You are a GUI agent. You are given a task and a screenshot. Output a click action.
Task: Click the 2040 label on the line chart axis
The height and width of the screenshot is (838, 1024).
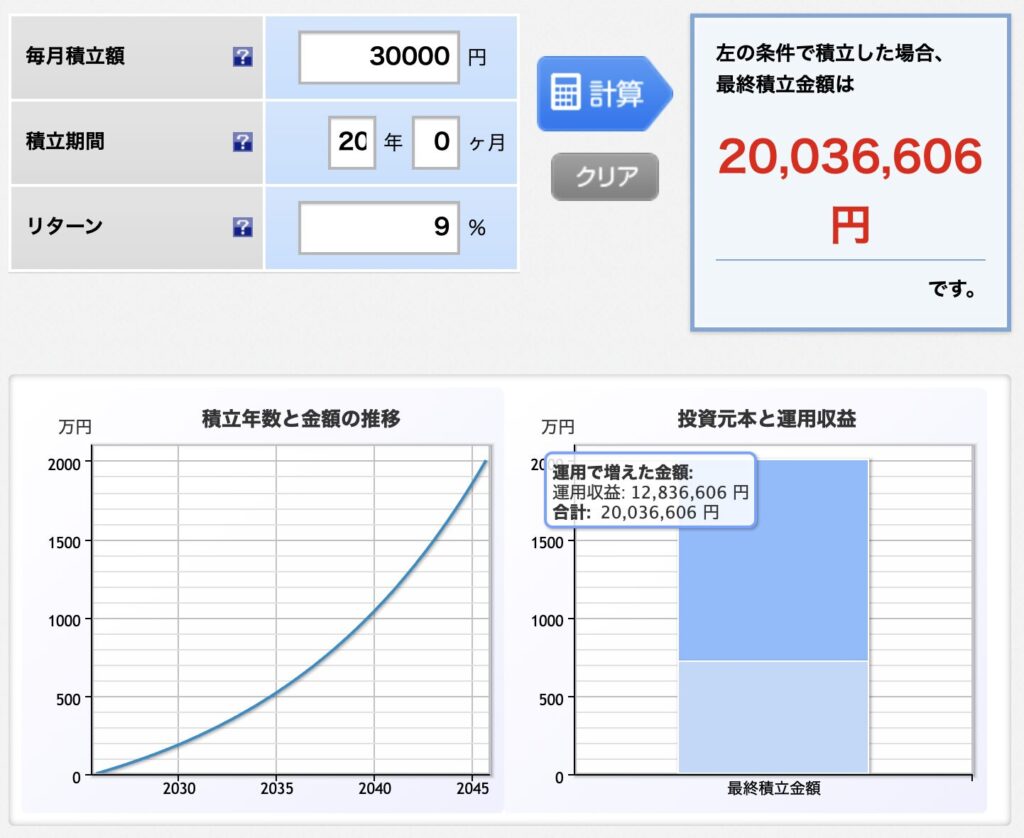coord(374,789)
